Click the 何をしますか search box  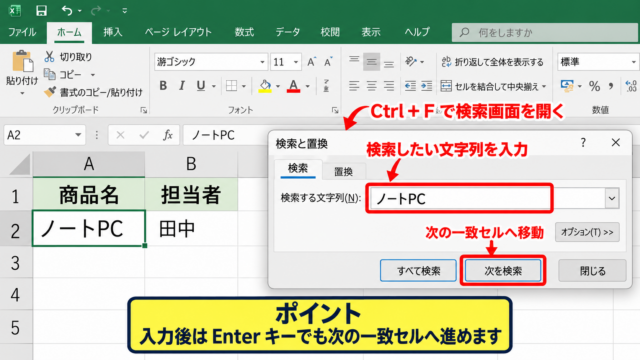pyautogui.click(x=544, y=33)
